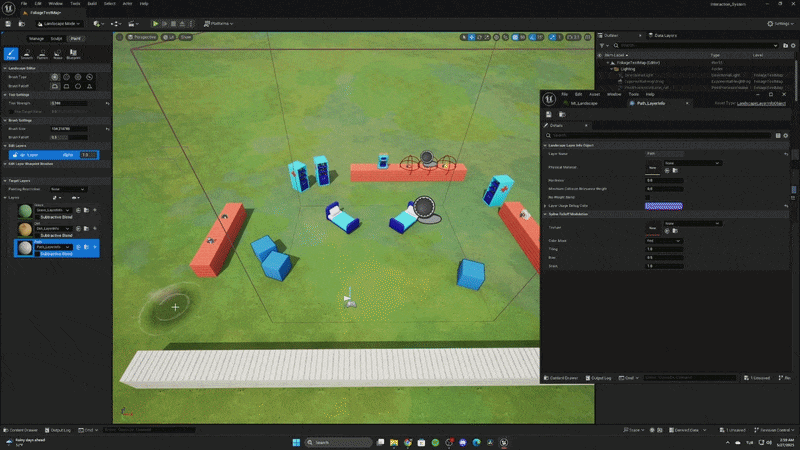Use selected asset for Texture property
Screen dimensions: 800x450
click(x=667, y=231)
